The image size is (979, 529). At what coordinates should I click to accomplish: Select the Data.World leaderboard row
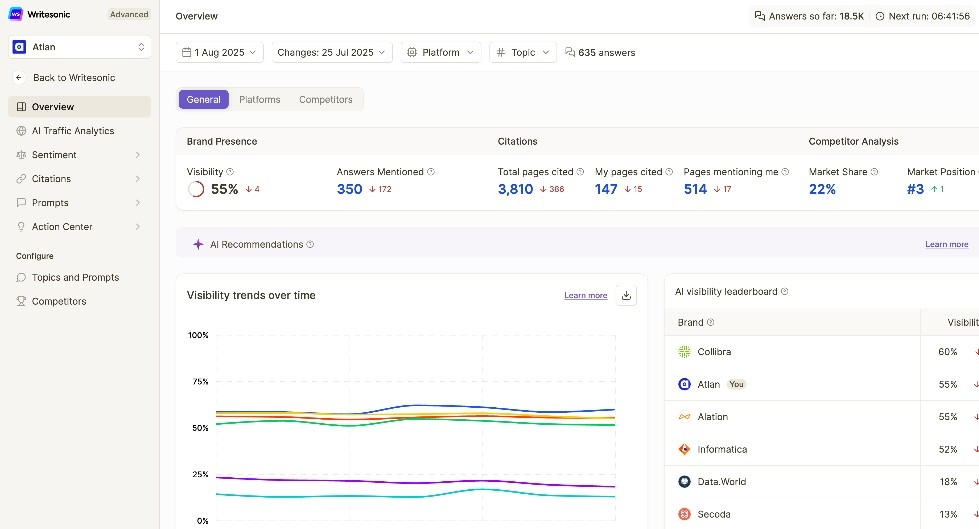click(822, 482)
